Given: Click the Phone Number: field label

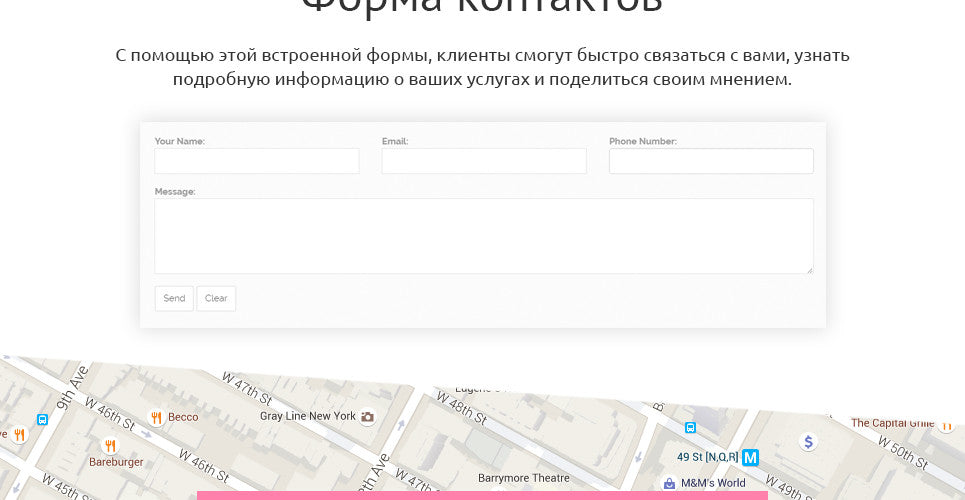Looking at the screenshot, I should click(x=643, y=141).
